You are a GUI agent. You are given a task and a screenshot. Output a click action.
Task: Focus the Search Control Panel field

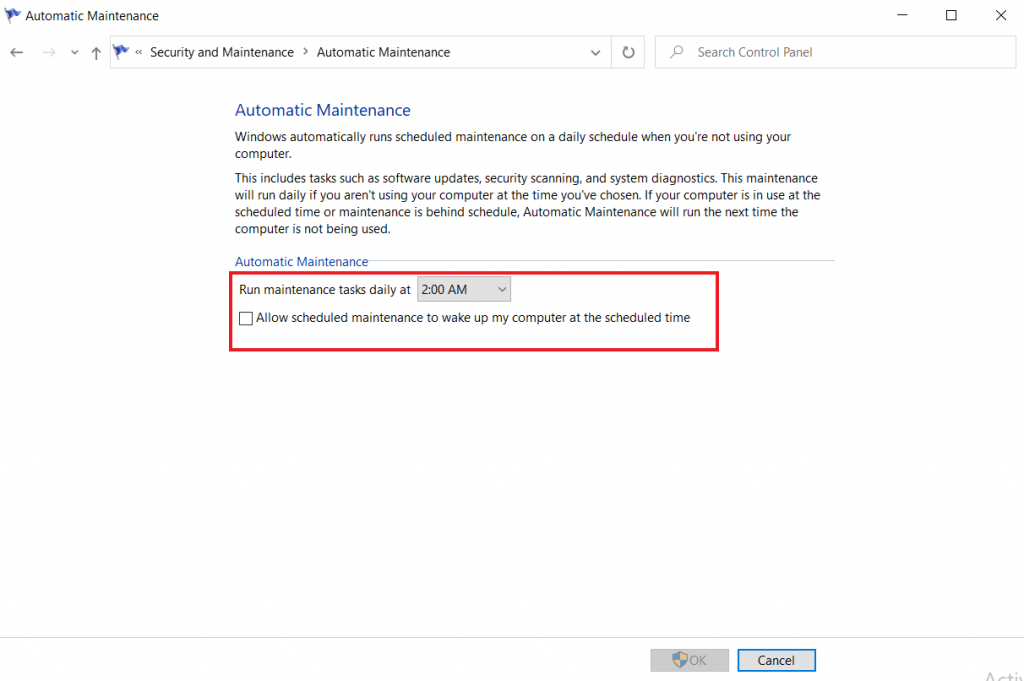click(x=835, y=52)
